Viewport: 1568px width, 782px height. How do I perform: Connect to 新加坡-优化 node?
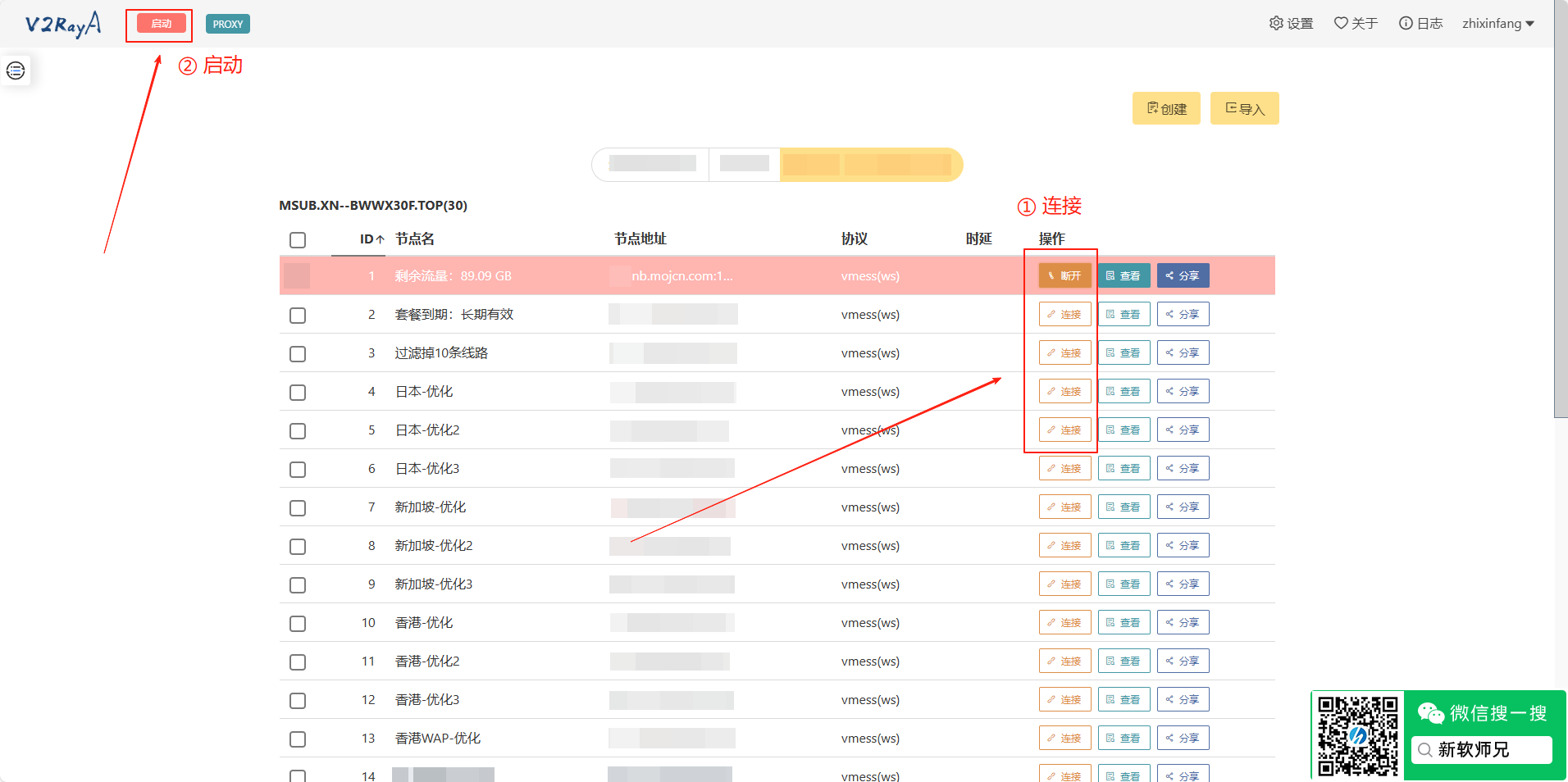click(x=1064, y=507)
